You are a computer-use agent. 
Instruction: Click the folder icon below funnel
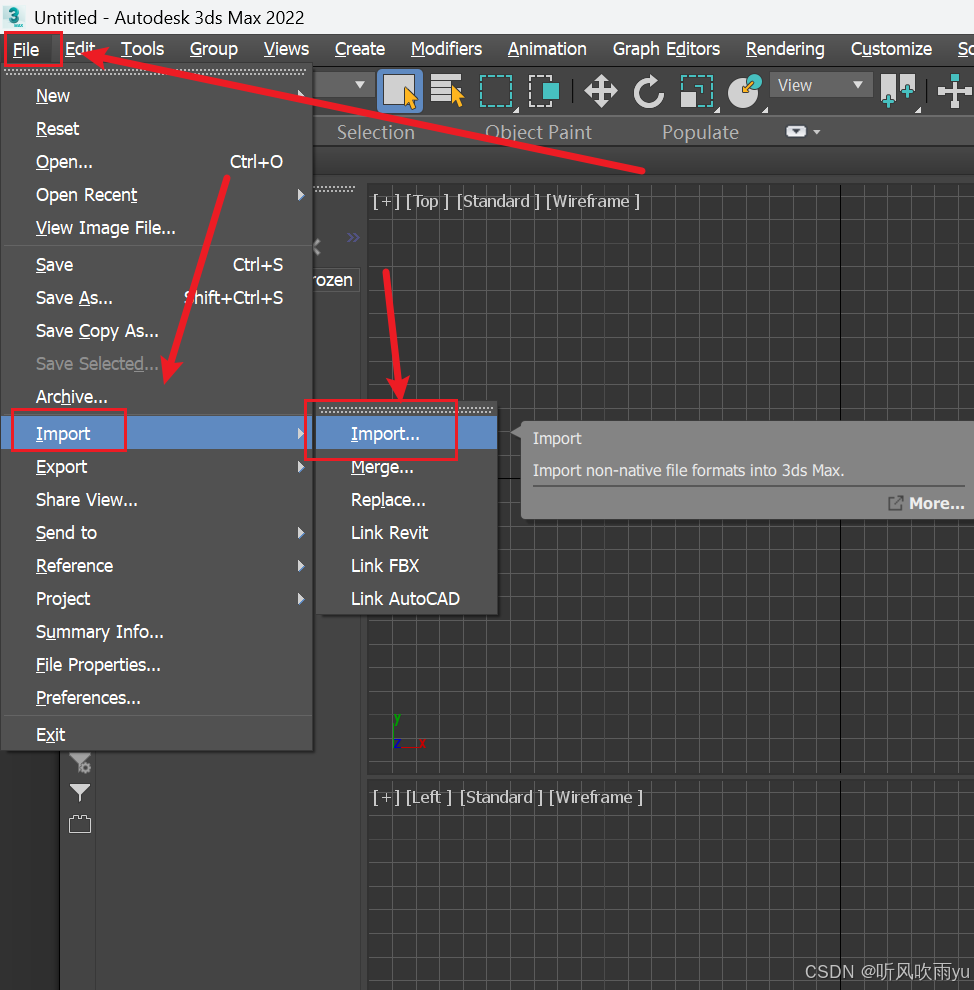pos(80,824)
